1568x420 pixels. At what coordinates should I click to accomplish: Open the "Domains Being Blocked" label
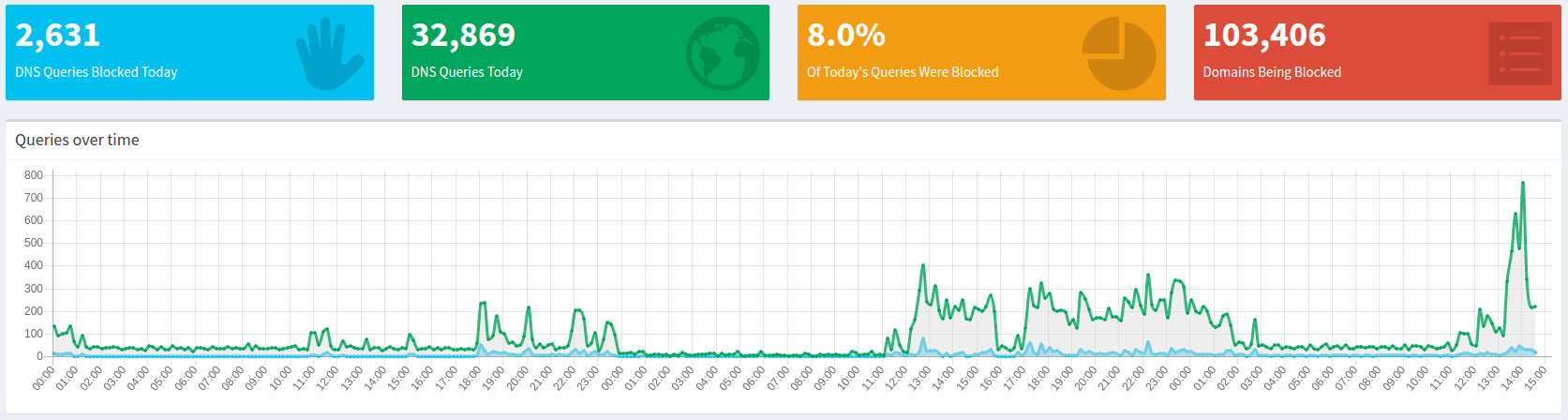pyautogui.click(x=1272, y=72)
